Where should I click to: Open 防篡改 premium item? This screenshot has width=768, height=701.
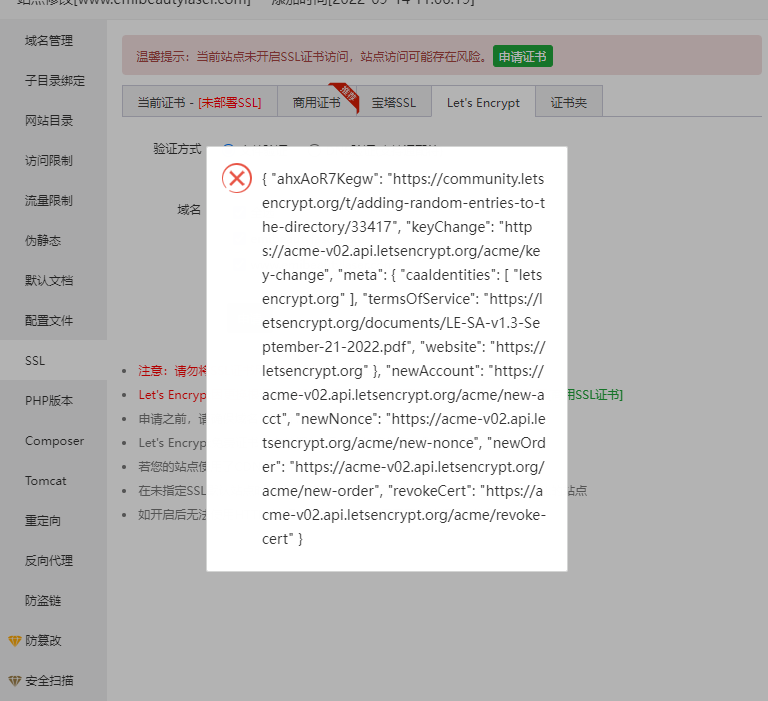43,641
